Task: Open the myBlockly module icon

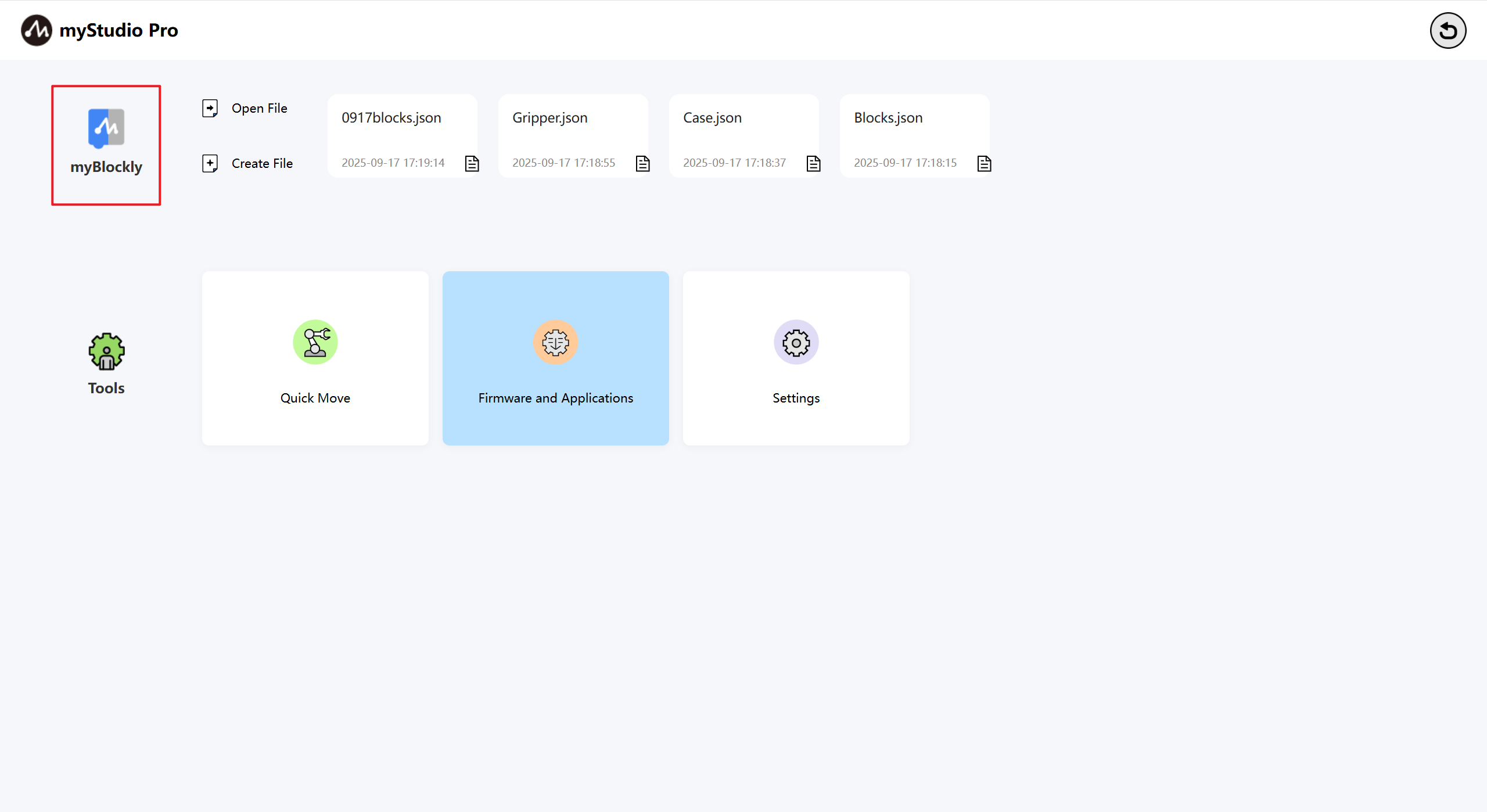Action: pos(106,128)
